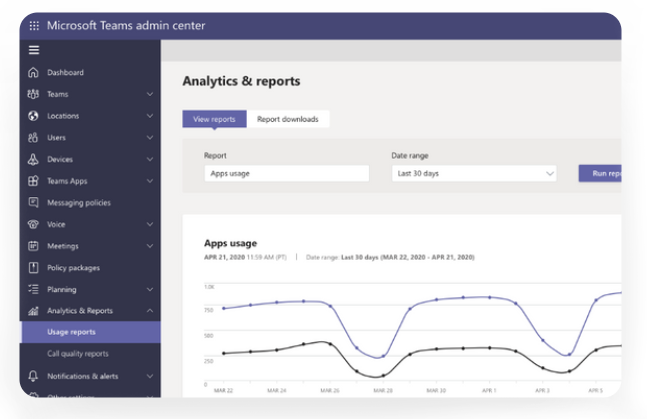Screen dimensions: 647x419
Task: Click the MAR 30 axis label
Action: coord(436,390)
